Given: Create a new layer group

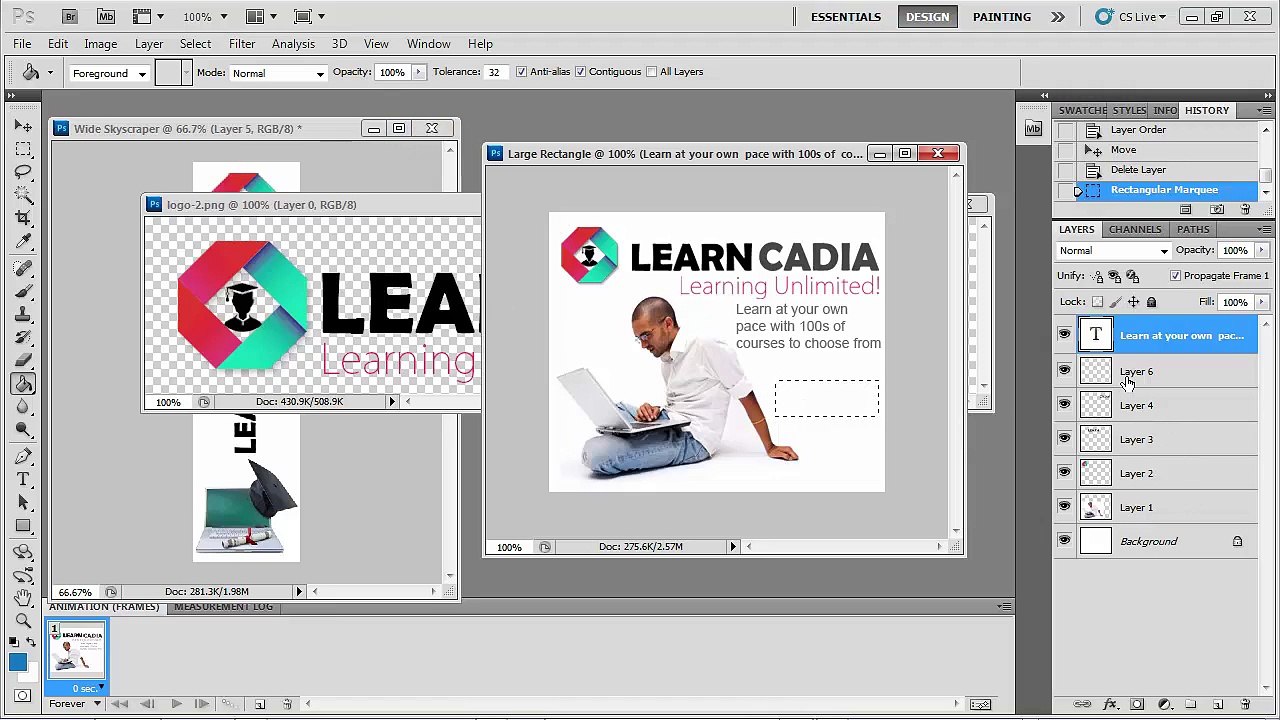Looking at the screenshot, I should pyautogui.click(x=1191, y=704).
